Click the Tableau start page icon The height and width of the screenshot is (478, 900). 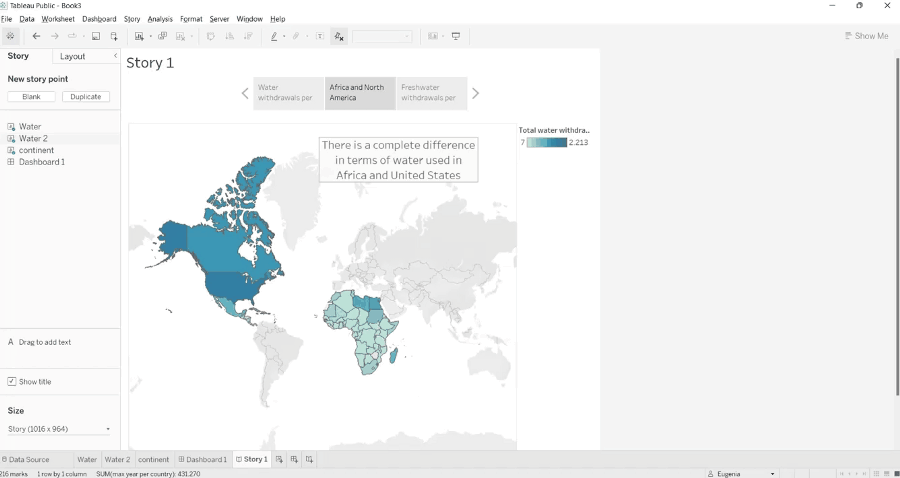(x=10, y=36)
